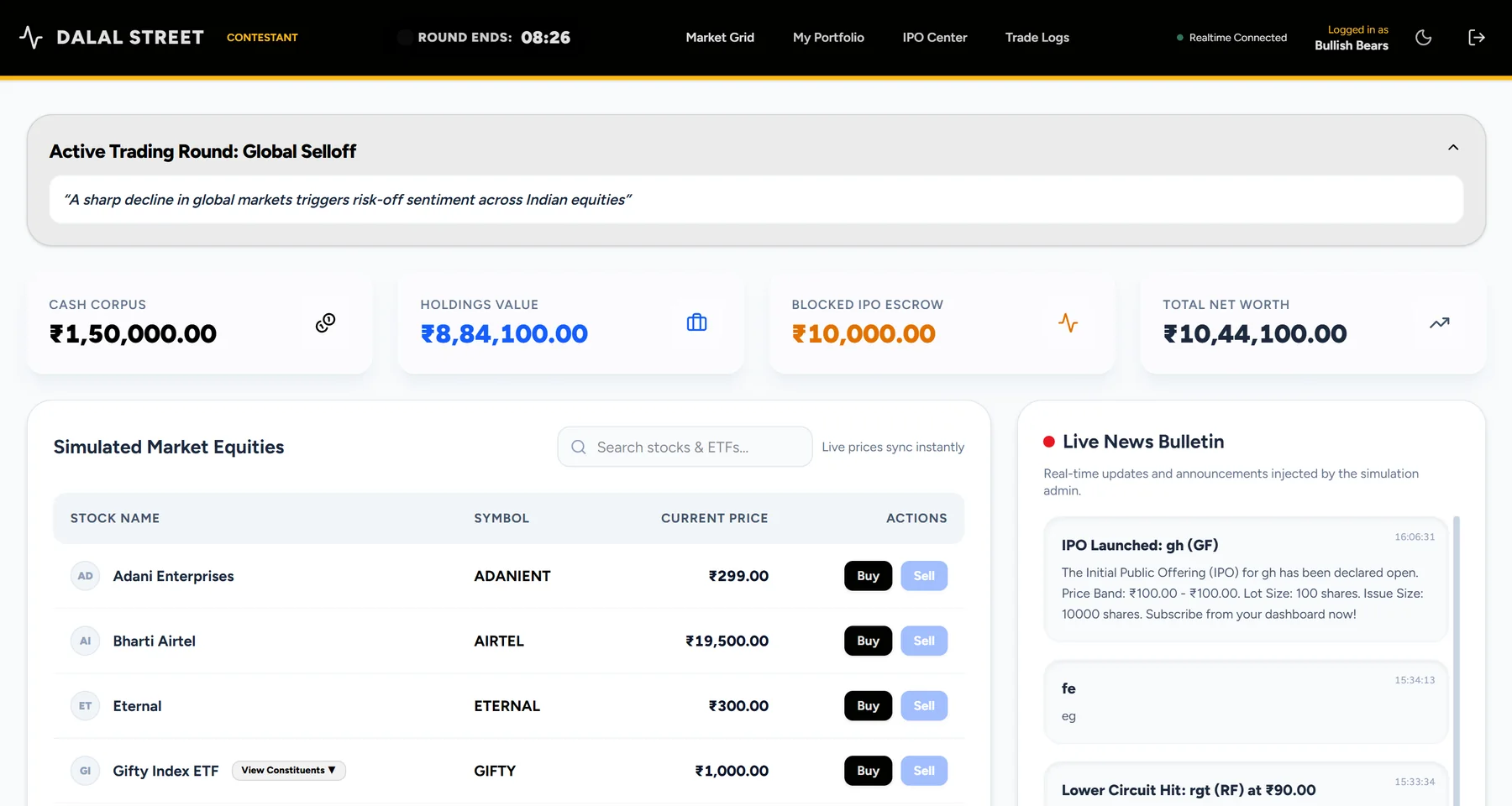Buy Gifty Index ETF
Viewport: 1512px width, 806px height.
pyautogui.click(x=868, y=771)
